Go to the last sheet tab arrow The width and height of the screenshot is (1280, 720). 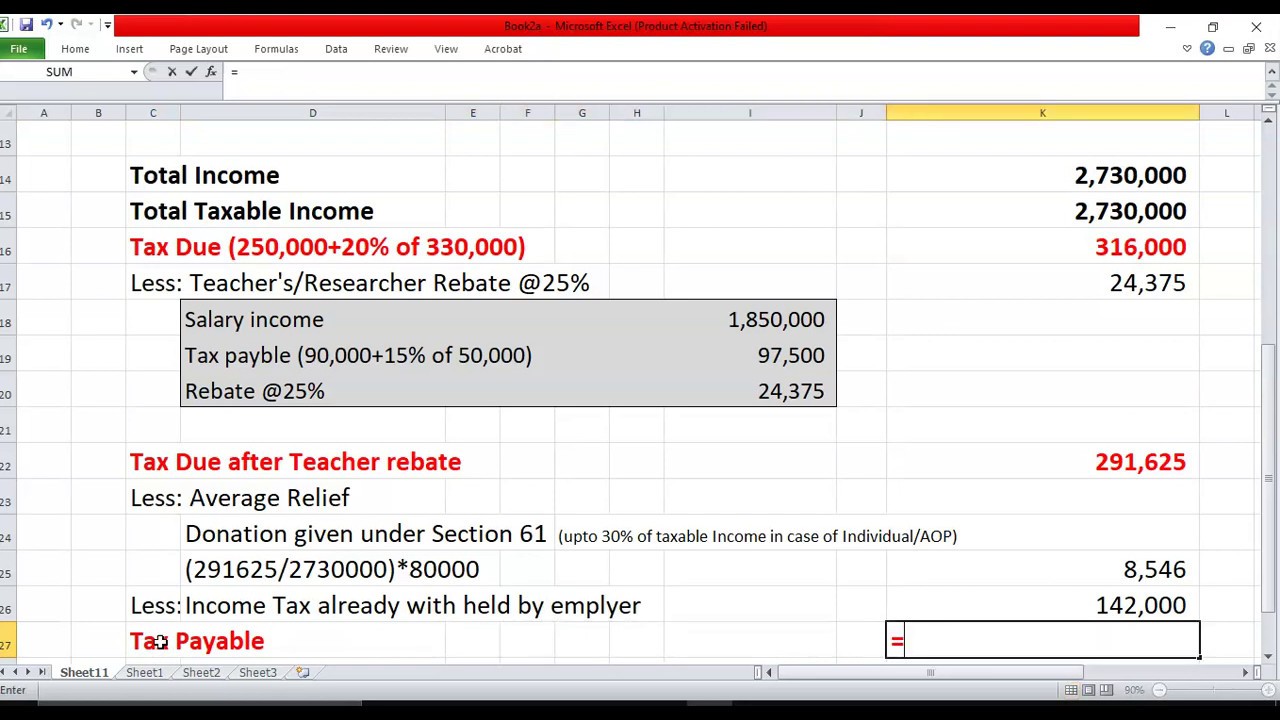tap(41, 673)
